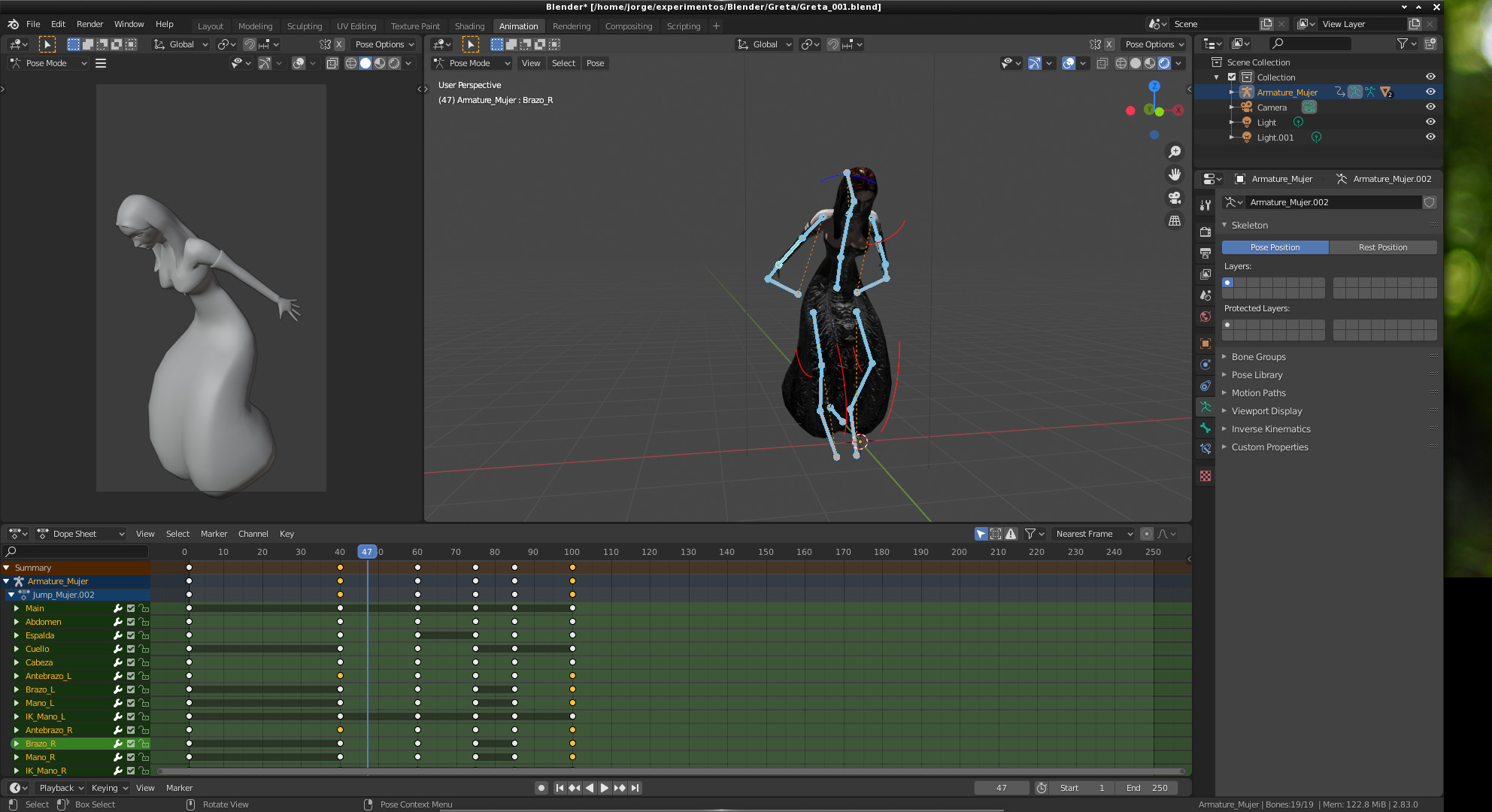Enable the snapping magnet icon
This screenshot has width=1492, height=812.
(x=833, y=44)
